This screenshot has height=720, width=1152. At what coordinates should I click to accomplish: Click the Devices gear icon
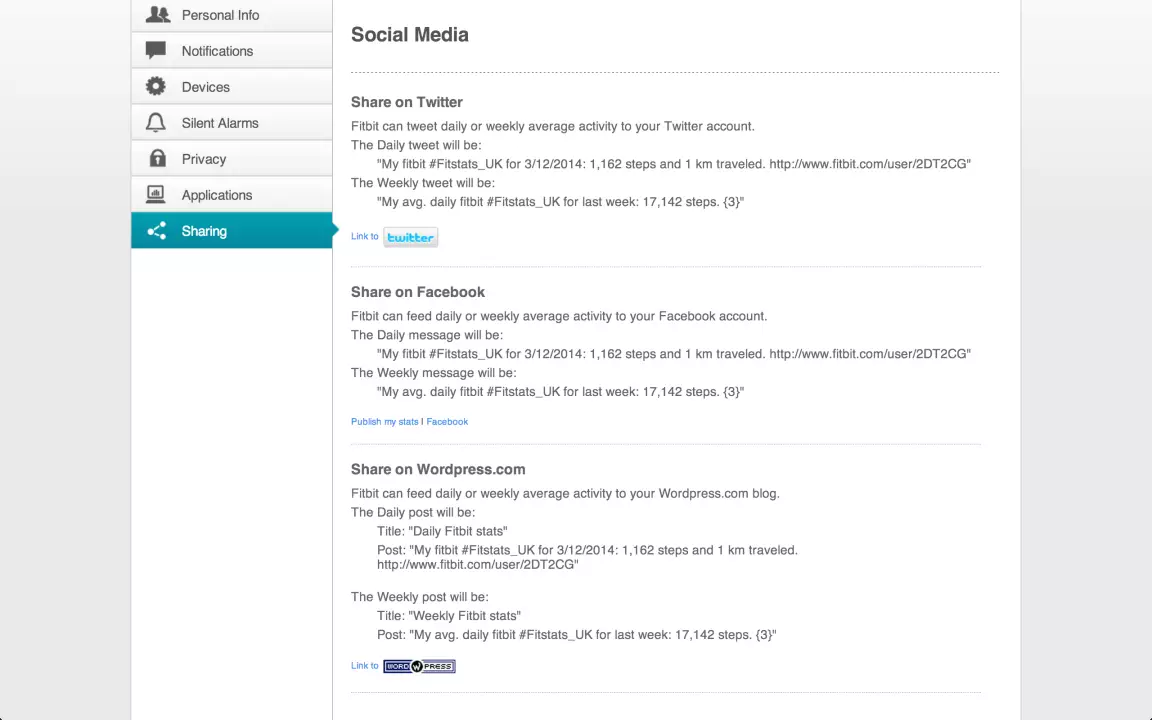point(156,86)
